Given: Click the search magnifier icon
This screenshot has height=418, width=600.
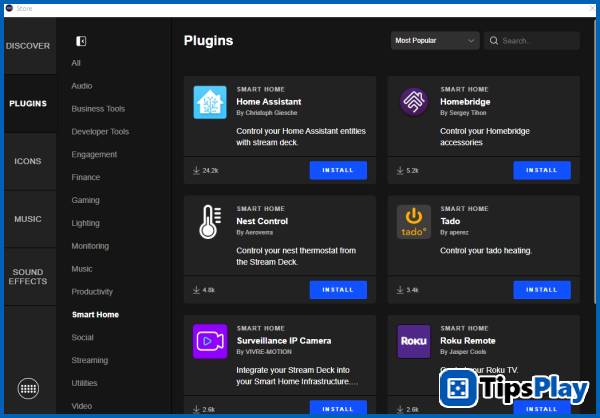Looking at the screenshot, I should pyautogui.click(x=494, y=41).
